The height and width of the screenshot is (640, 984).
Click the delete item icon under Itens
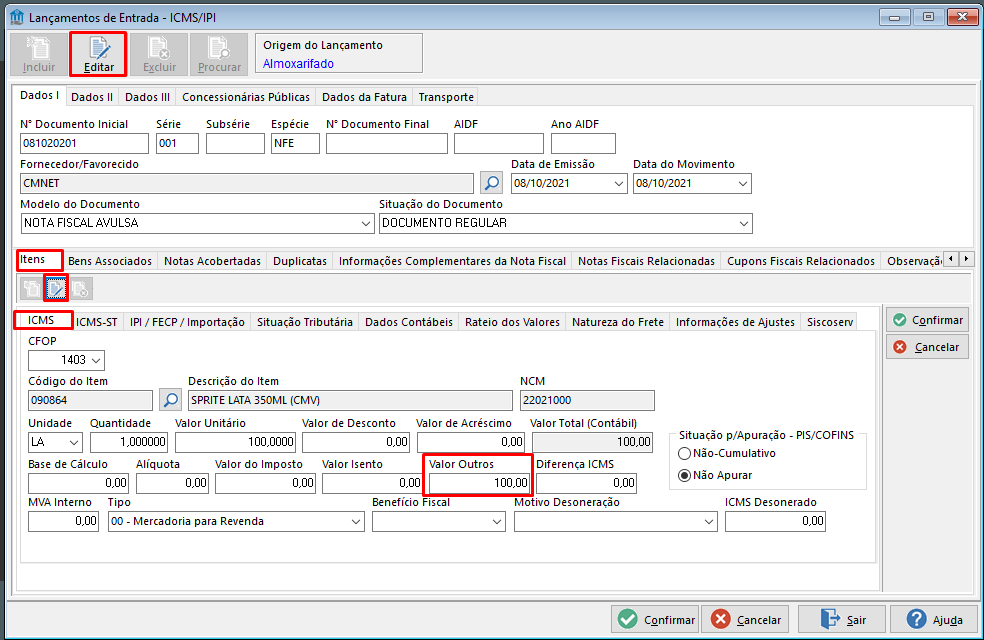[80, 289]
